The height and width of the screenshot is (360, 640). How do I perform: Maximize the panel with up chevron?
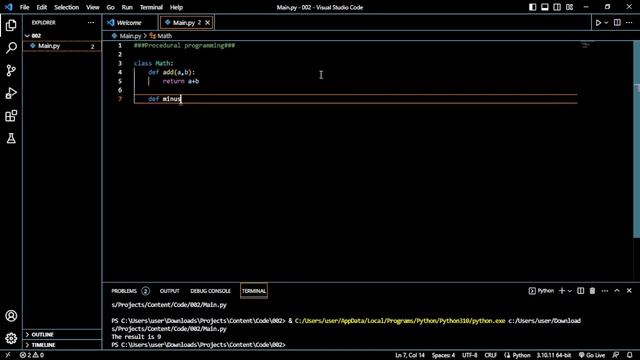pos(617,291)
